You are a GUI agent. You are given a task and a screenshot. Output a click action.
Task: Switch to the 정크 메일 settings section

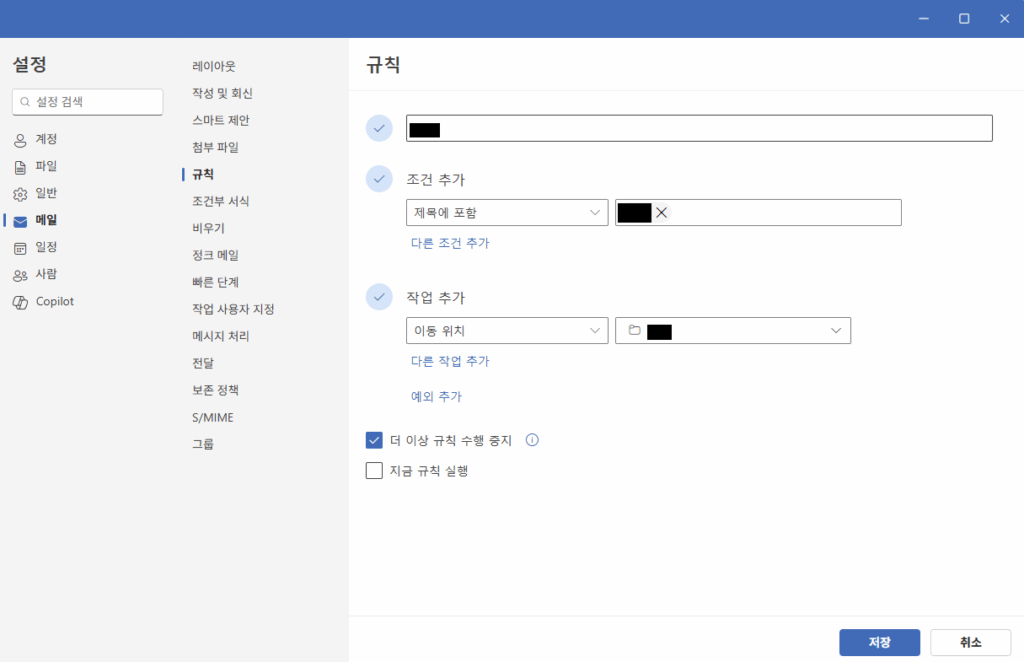click(x=214, y=255)
